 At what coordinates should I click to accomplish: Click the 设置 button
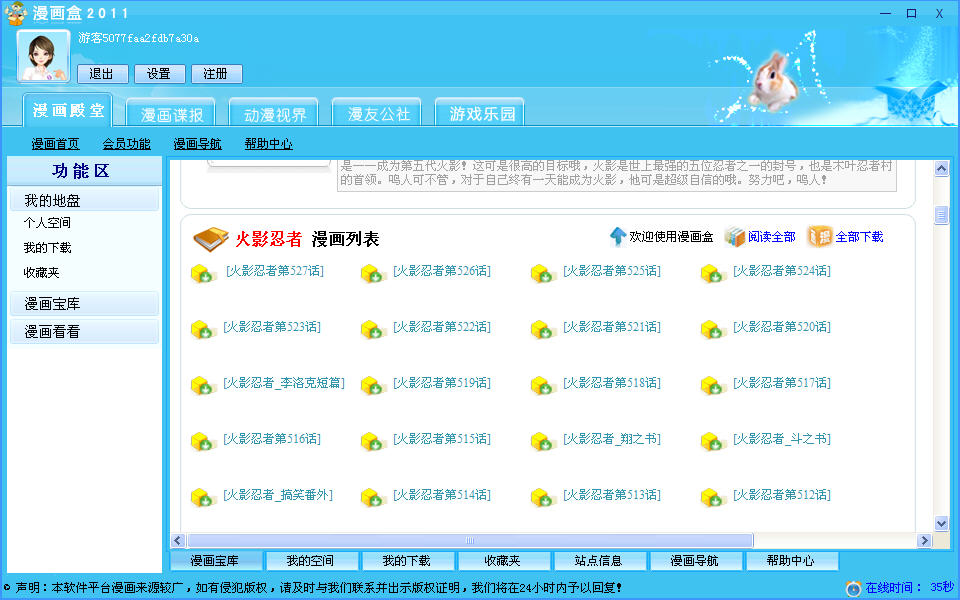159,74
